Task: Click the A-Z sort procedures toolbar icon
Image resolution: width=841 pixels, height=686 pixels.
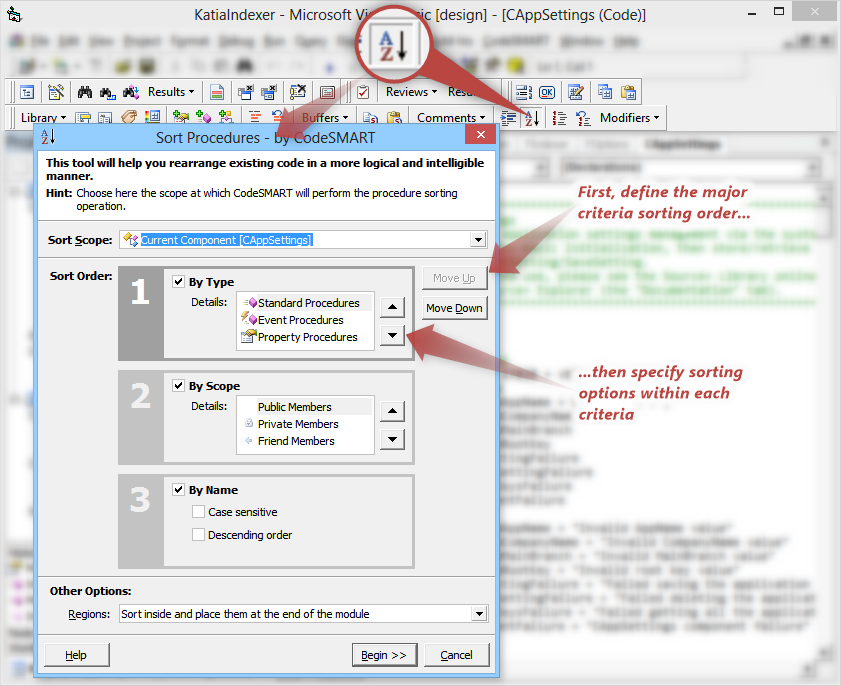Action: coord(532,117)
